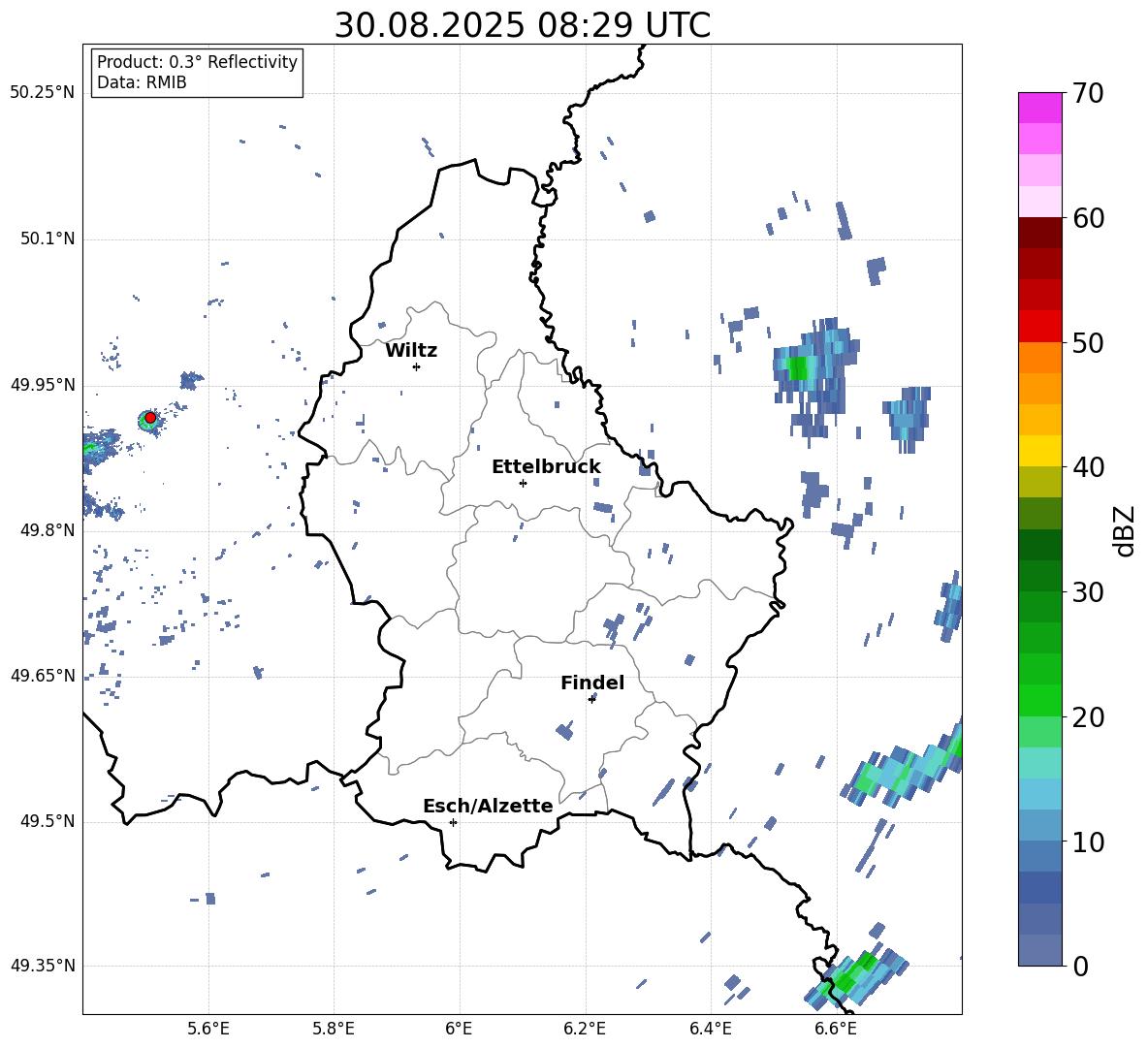Click the colorbar 10 tick label

[1088, 842]
